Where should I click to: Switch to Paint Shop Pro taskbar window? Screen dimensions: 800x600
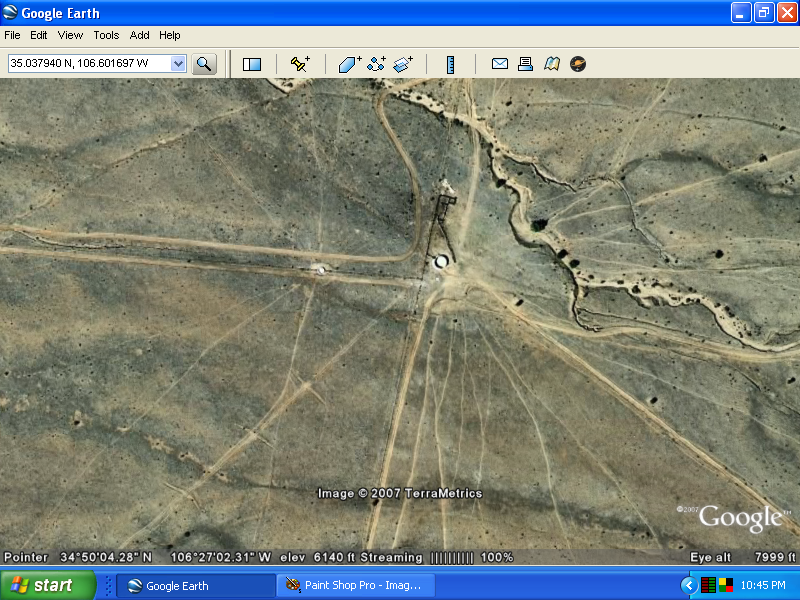click(x=356, y=586)
